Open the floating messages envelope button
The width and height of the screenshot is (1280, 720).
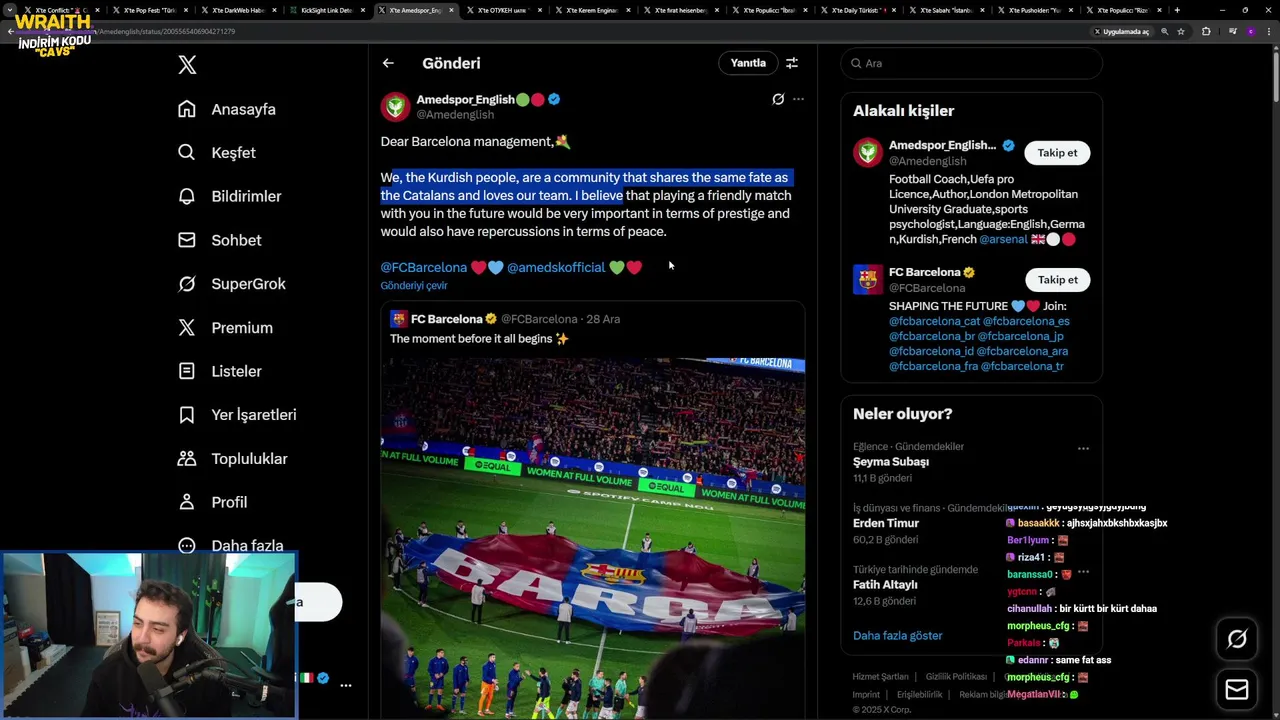tap(1237, 689)
